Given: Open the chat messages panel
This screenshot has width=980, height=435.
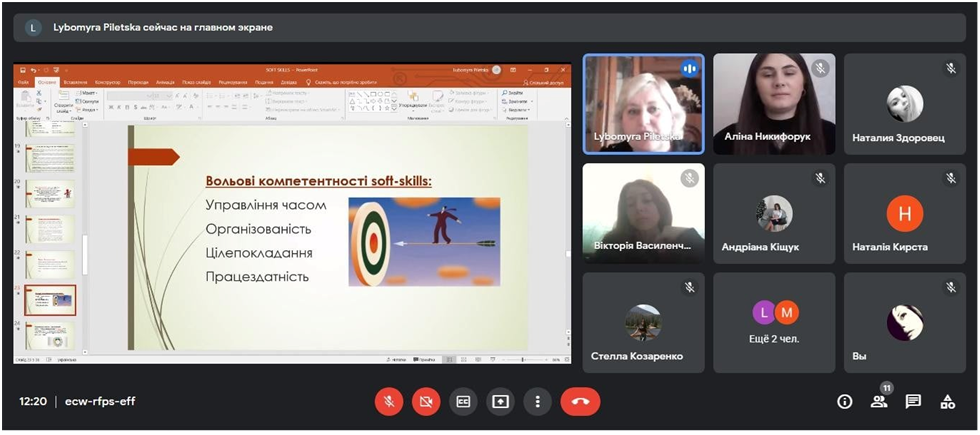Looking at the screenshot, I should tap(913, 401).
